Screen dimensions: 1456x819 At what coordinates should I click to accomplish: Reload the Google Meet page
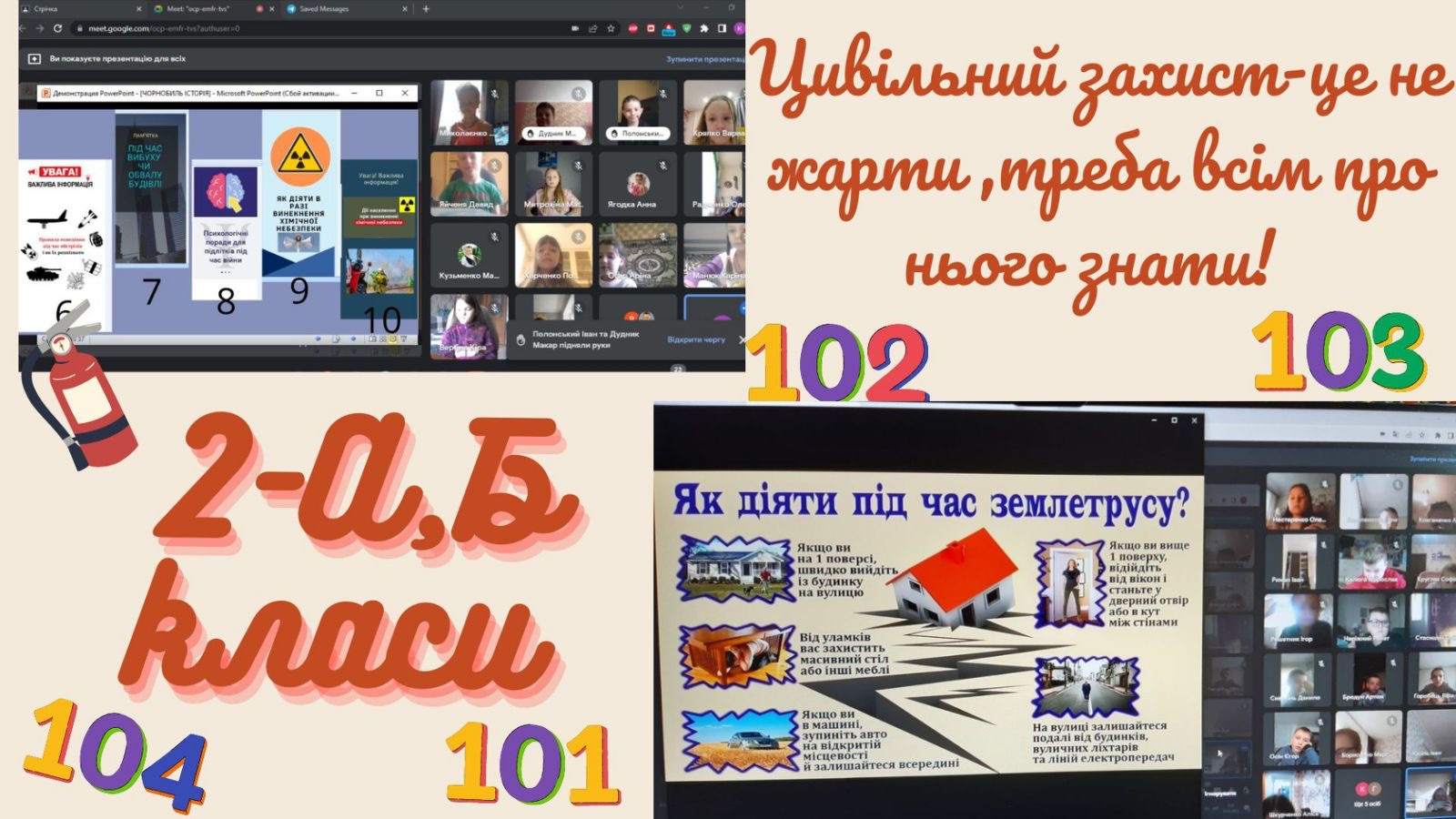(x=58, y=28)
